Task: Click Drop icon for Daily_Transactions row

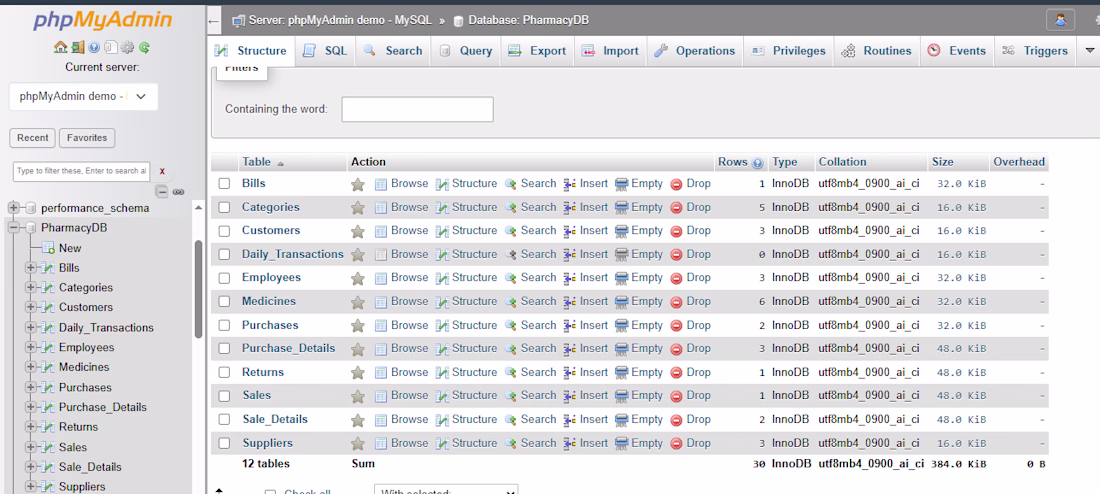Action: tap(676, 255)
